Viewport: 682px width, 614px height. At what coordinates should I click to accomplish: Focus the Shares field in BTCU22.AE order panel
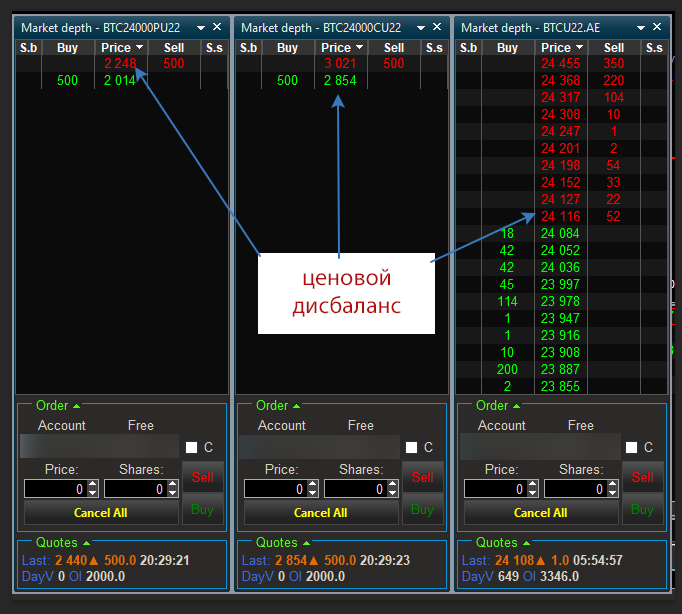pyautogui.click(x=576, y=489)
